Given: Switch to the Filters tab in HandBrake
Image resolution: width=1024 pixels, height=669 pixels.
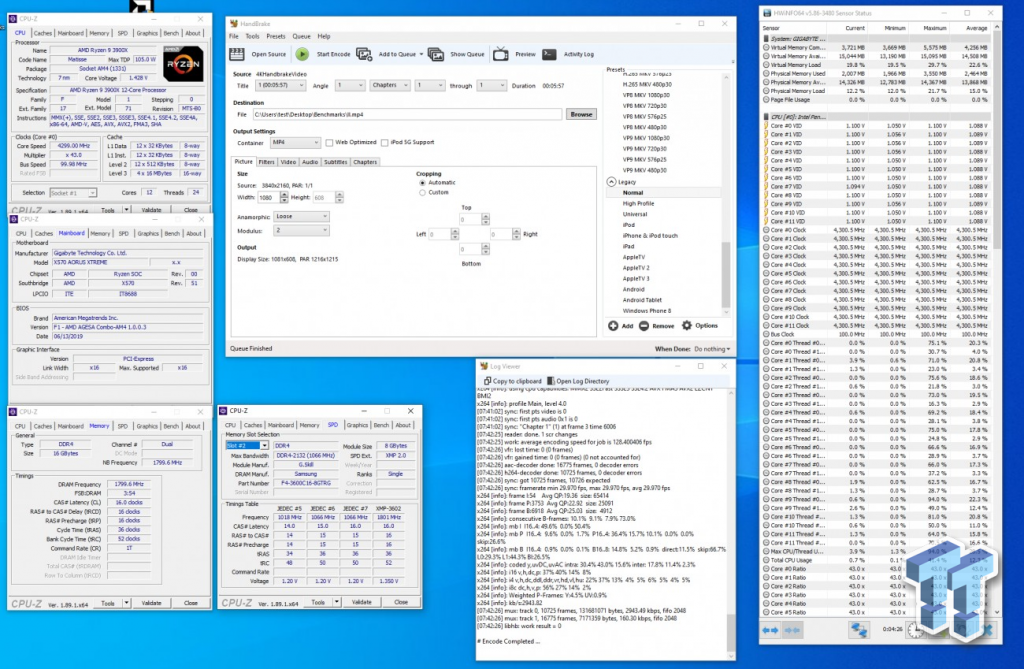Looking at the screenshot, I should click(267, 161).
